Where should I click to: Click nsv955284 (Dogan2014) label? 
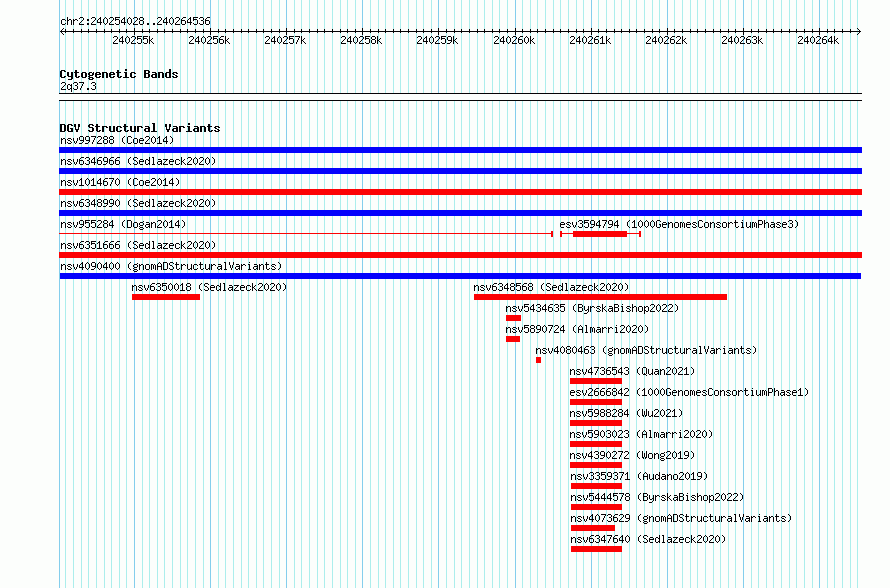[123, 224]
